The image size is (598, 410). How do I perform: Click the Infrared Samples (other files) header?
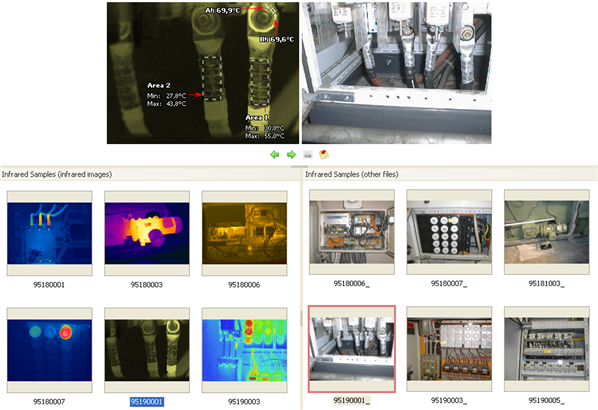[x=352, y=174]
